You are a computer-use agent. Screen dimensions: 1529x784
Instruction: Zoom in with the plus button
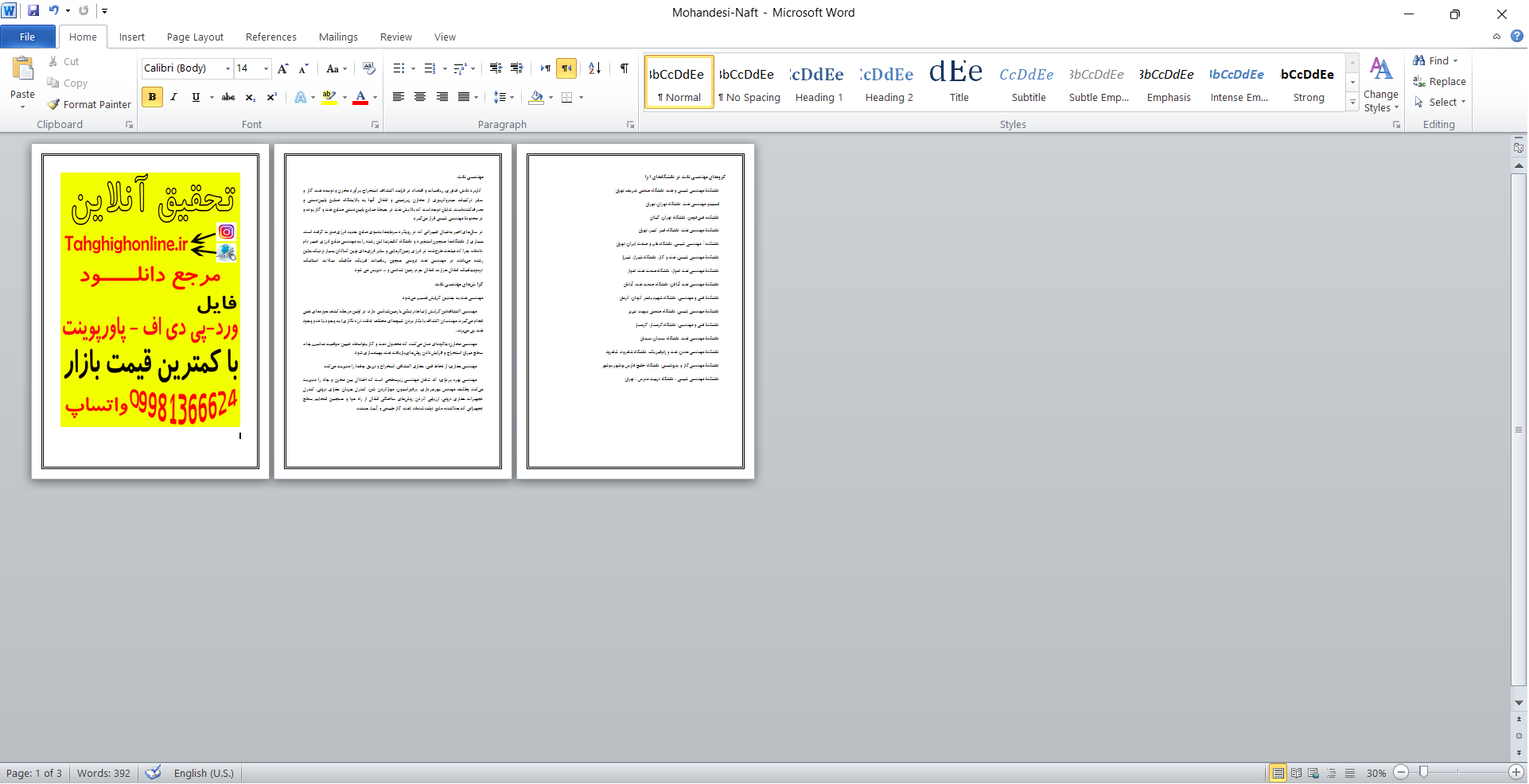[x=1516, y=772]
